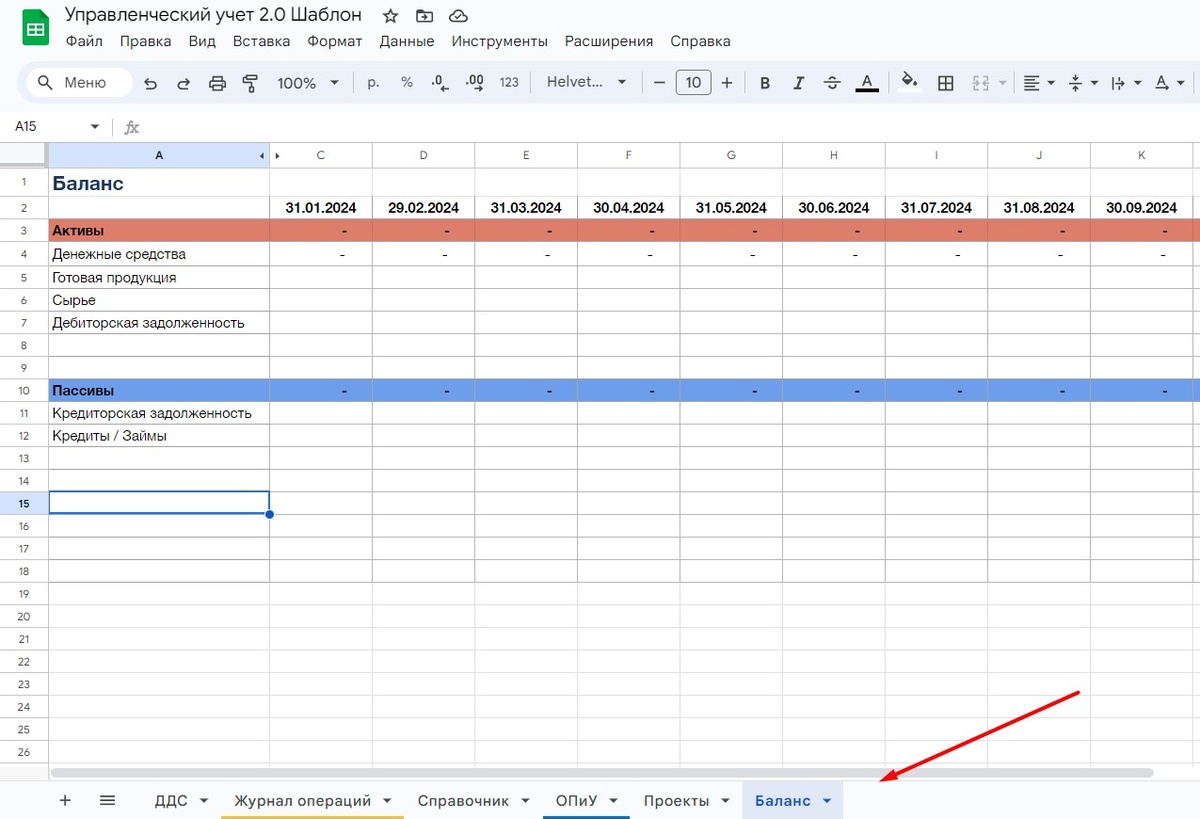Image resolution: width=1200 pixels, height=819 pixels.
Task: Open more formats with the 123 button
Action: pos(509,83)
